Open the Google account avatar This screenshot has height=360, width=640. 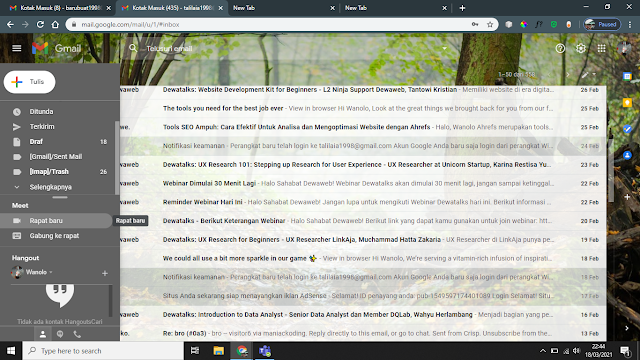point(624,49)
